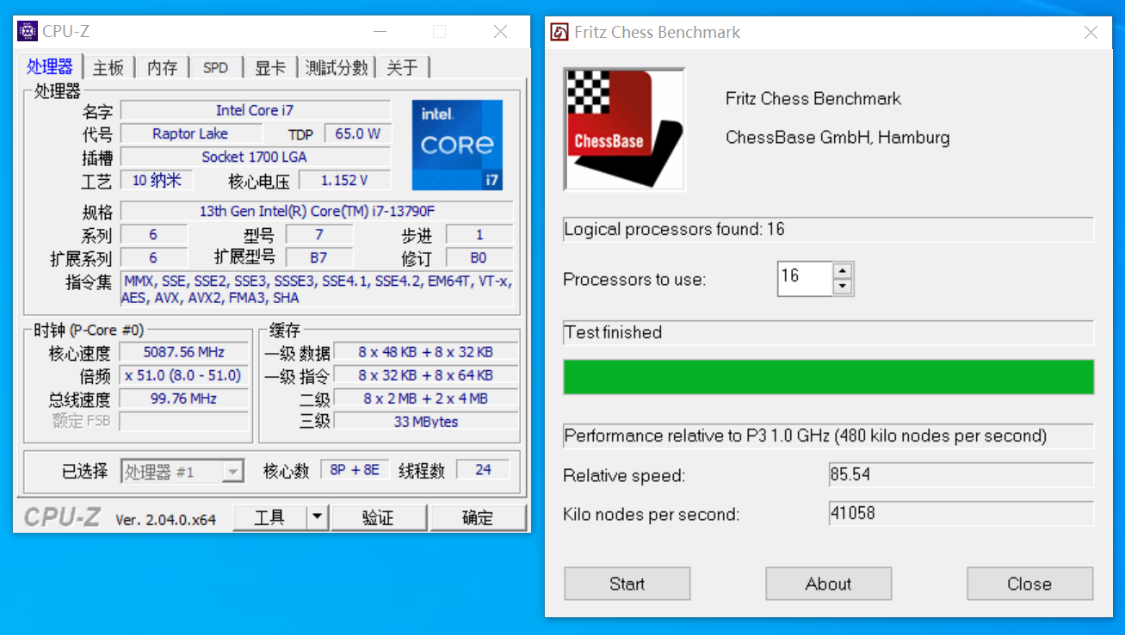
Task: Click the 确定 button in CPU-Z
Action: point(477,517)
